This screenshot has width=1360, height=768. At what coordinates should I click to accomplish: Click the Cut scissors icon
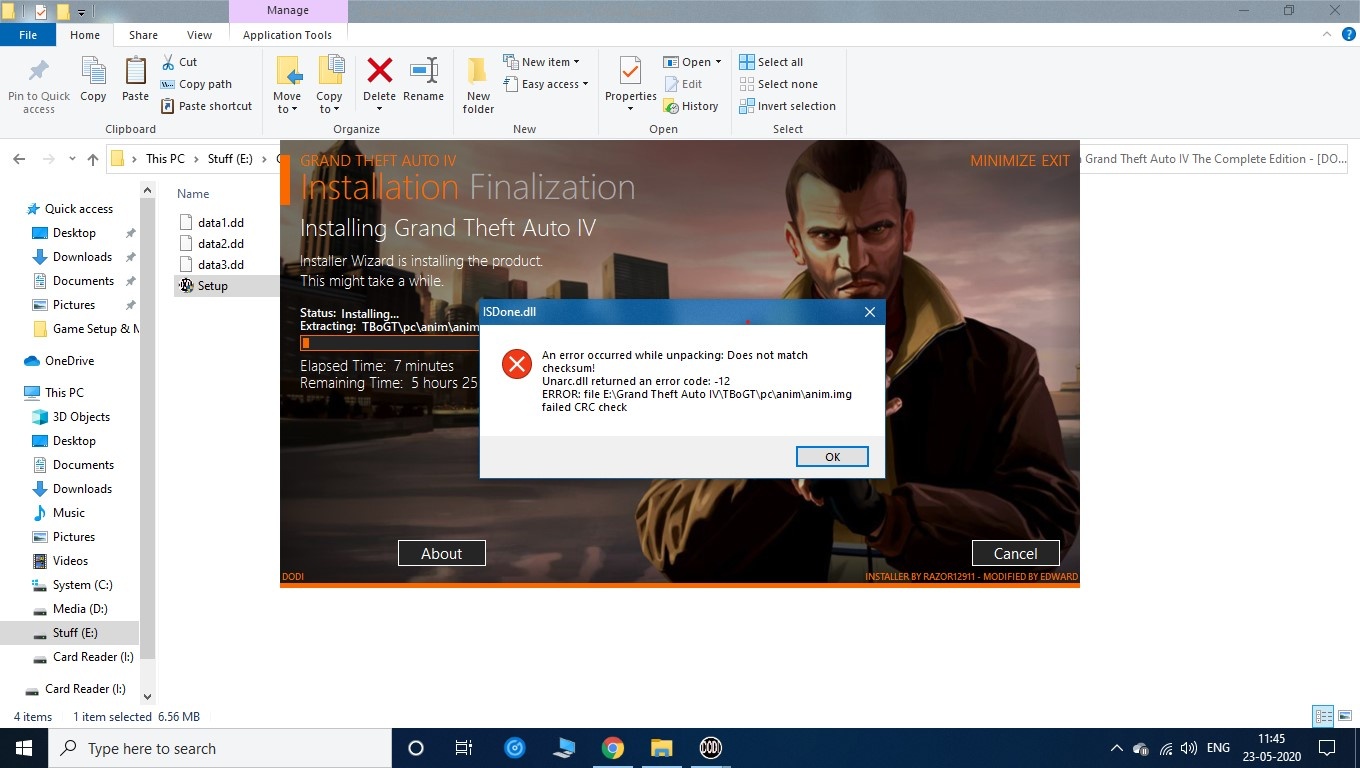click(x=169, y=62)
